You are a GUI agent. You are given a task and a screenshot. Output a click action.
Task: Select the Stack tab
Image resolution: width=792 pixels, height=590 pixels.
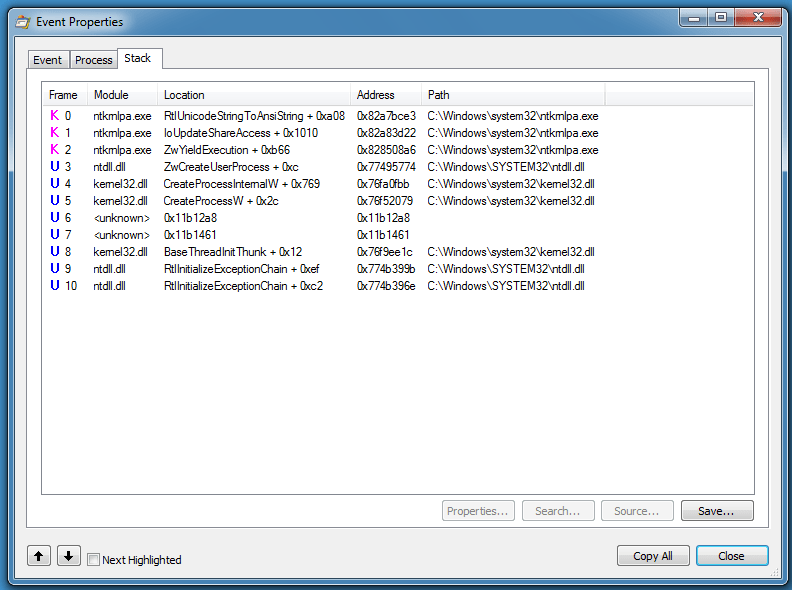[x=138, y=58]
